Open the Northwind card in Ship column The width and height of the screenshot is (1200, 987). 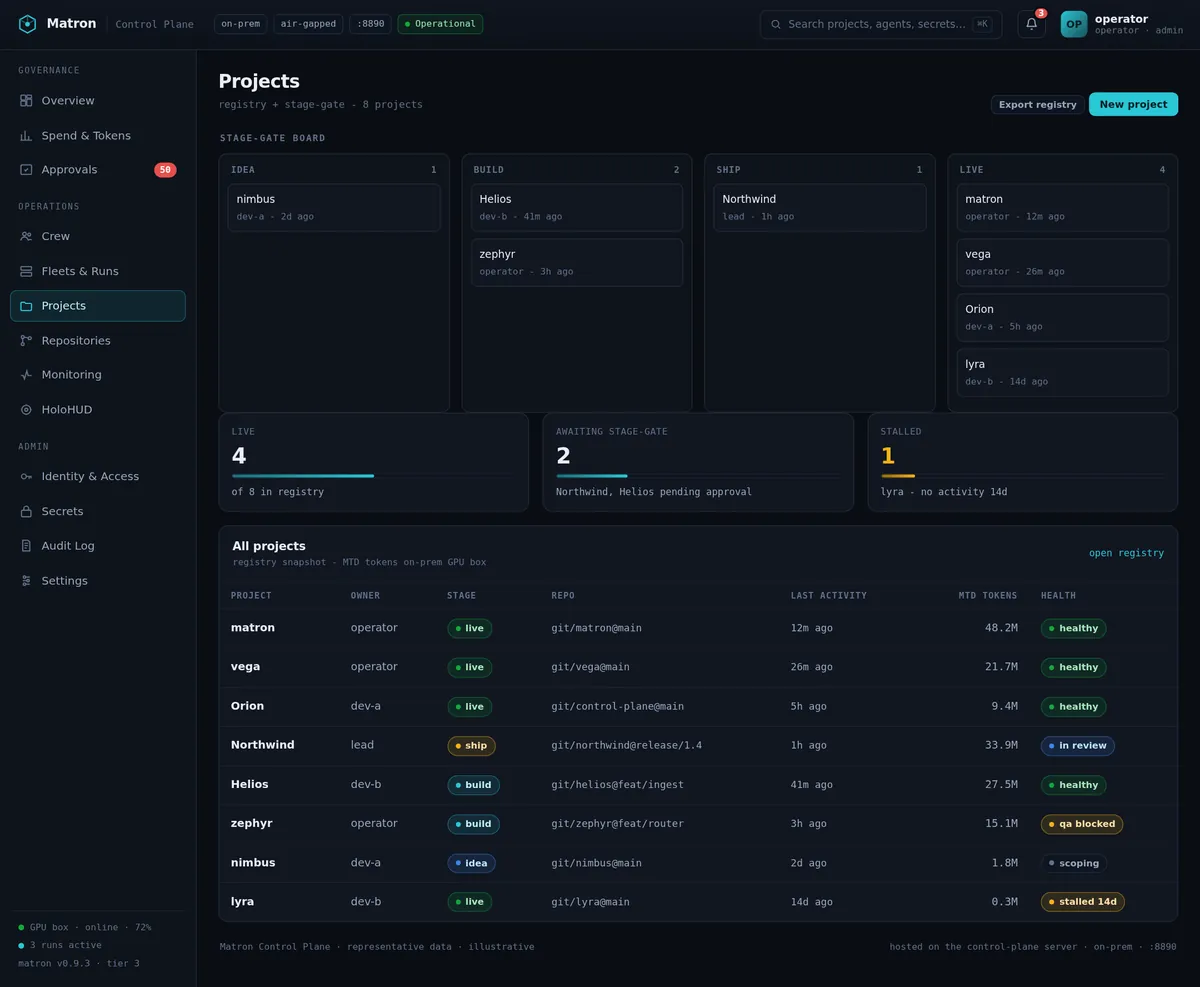[x=820, y=207]
